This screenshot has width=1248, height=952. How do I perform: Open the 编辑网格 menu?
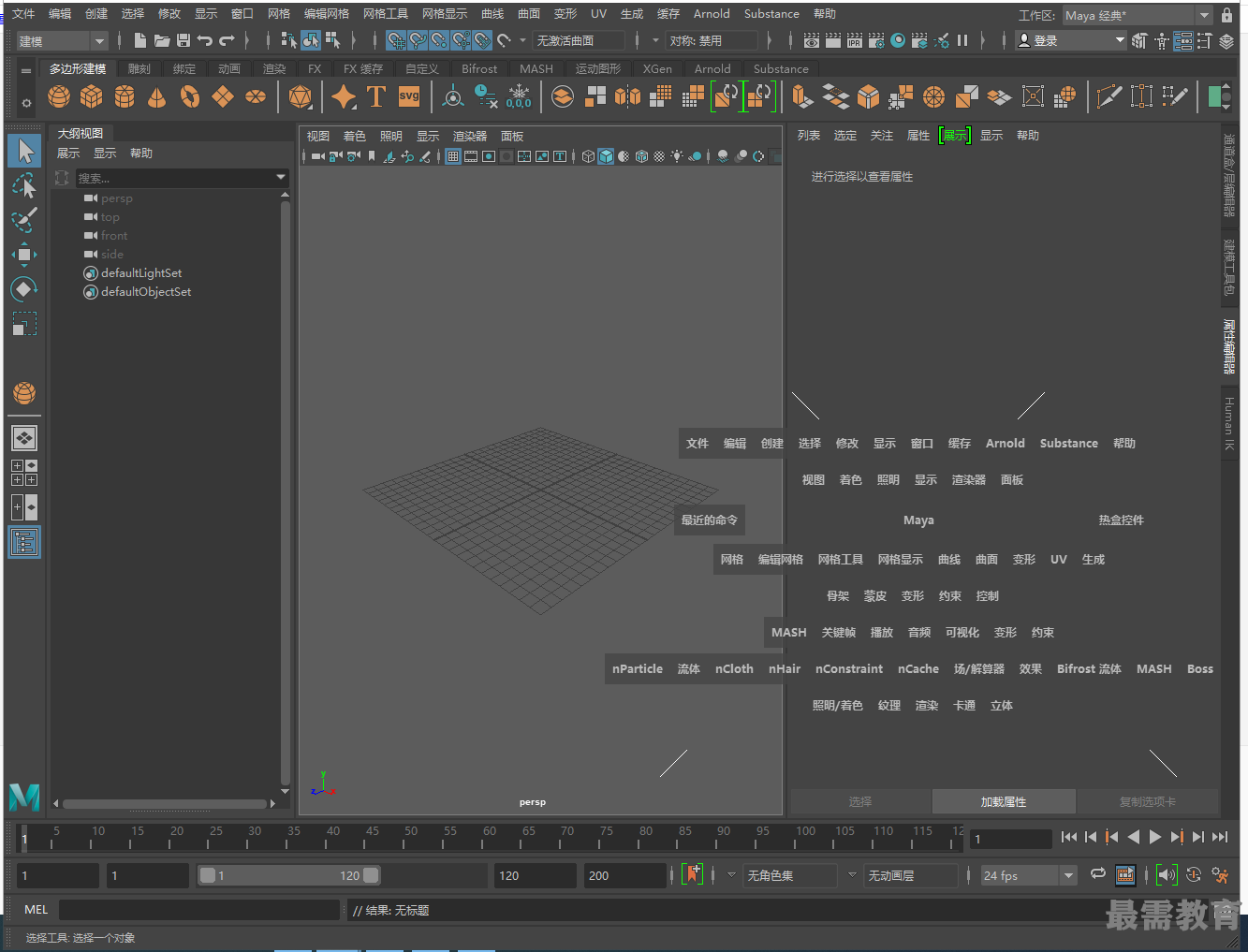click(327, 14)
